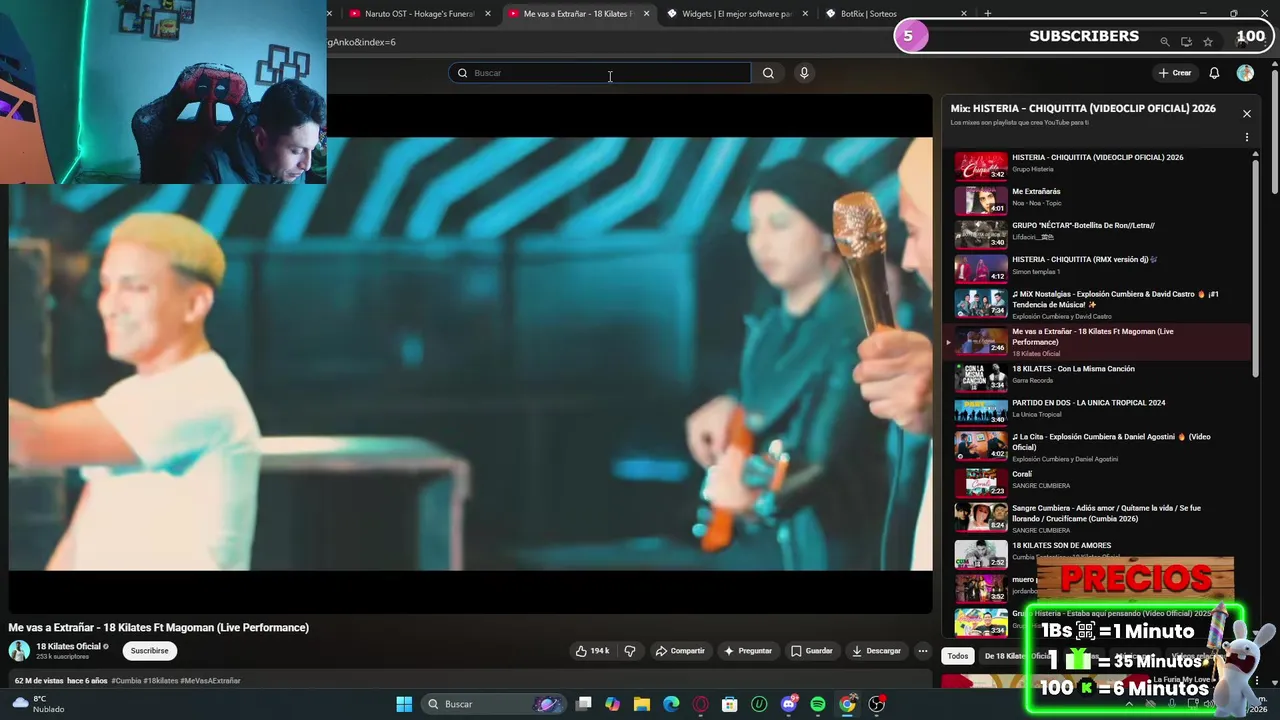Viewport: 1280px width, 720px height.
Task: Click #MeVasAExtrañar hashtag link
Action: coord(211,681)
